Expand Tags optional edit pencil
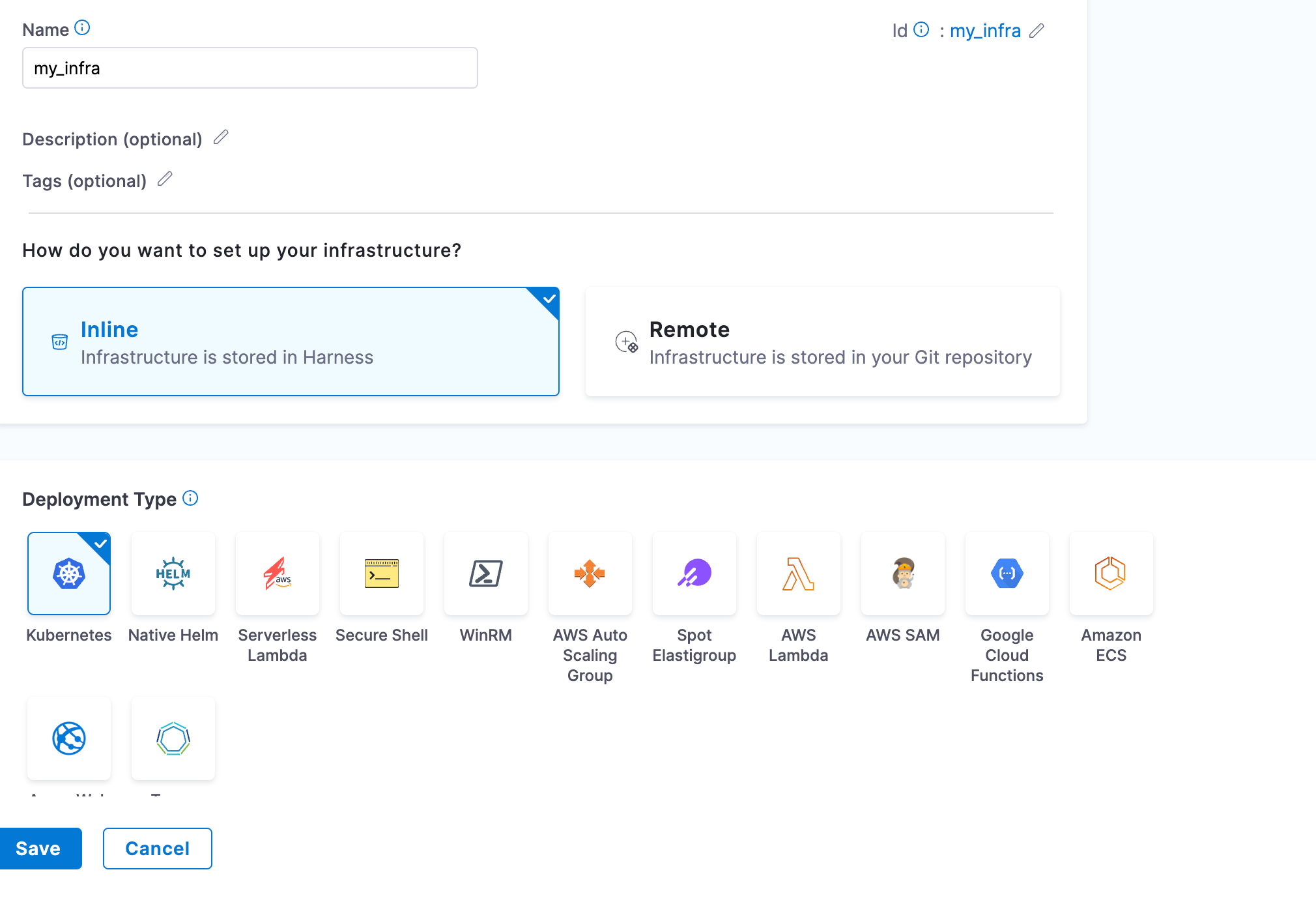 coord(165,179)
